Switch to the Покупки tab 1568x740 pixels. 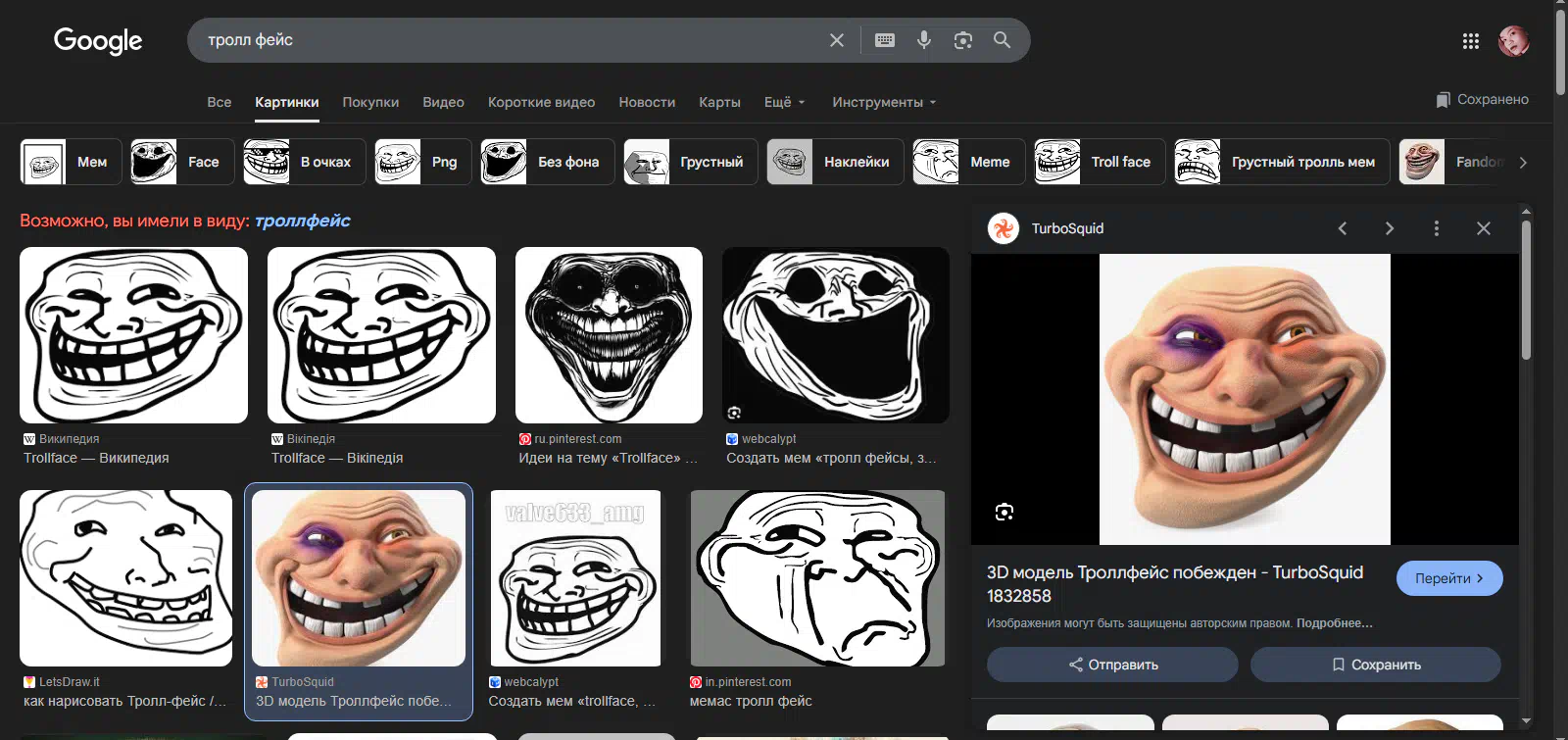[370, 102]
